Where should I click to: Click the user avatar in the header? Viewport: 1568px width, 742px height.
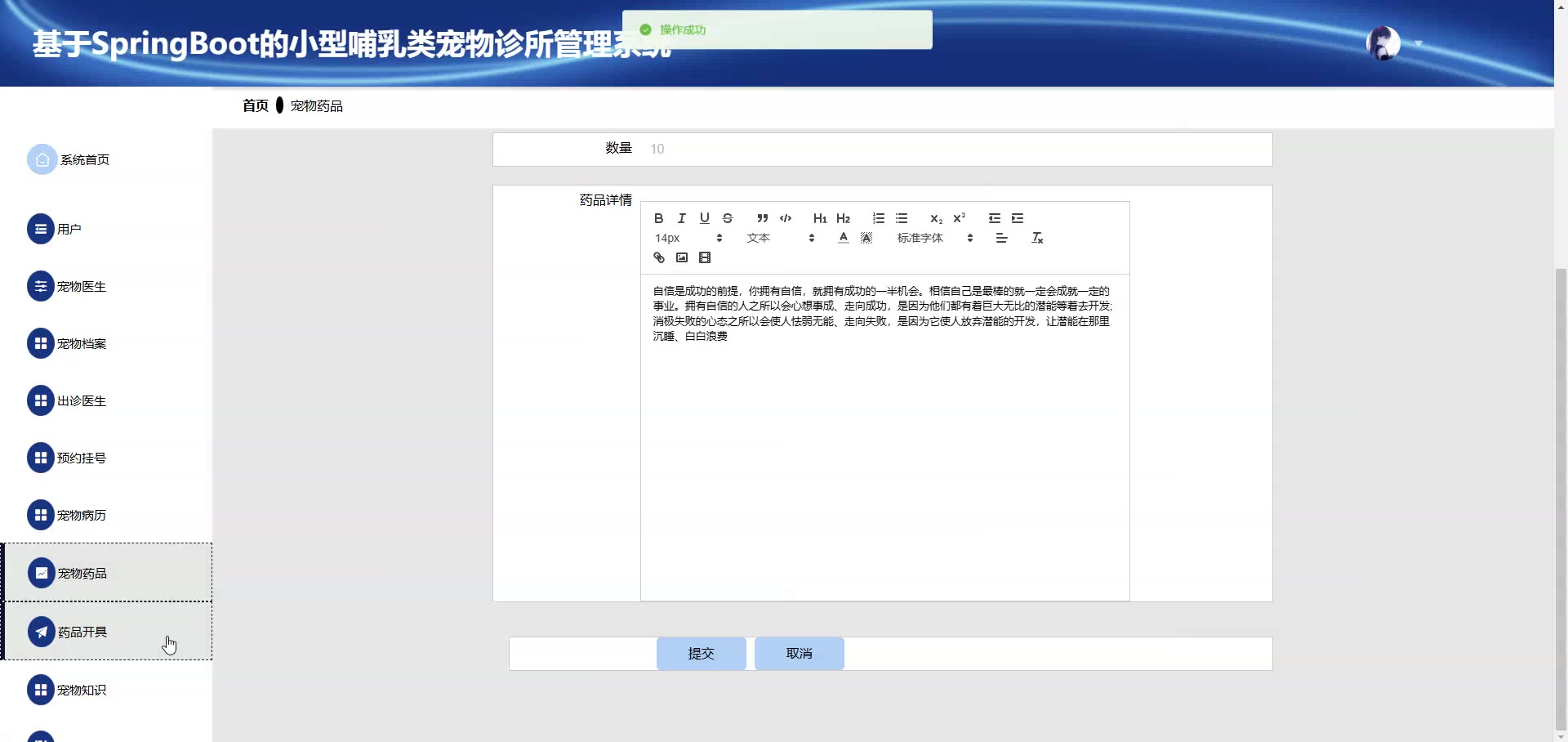pos(1383,43)
